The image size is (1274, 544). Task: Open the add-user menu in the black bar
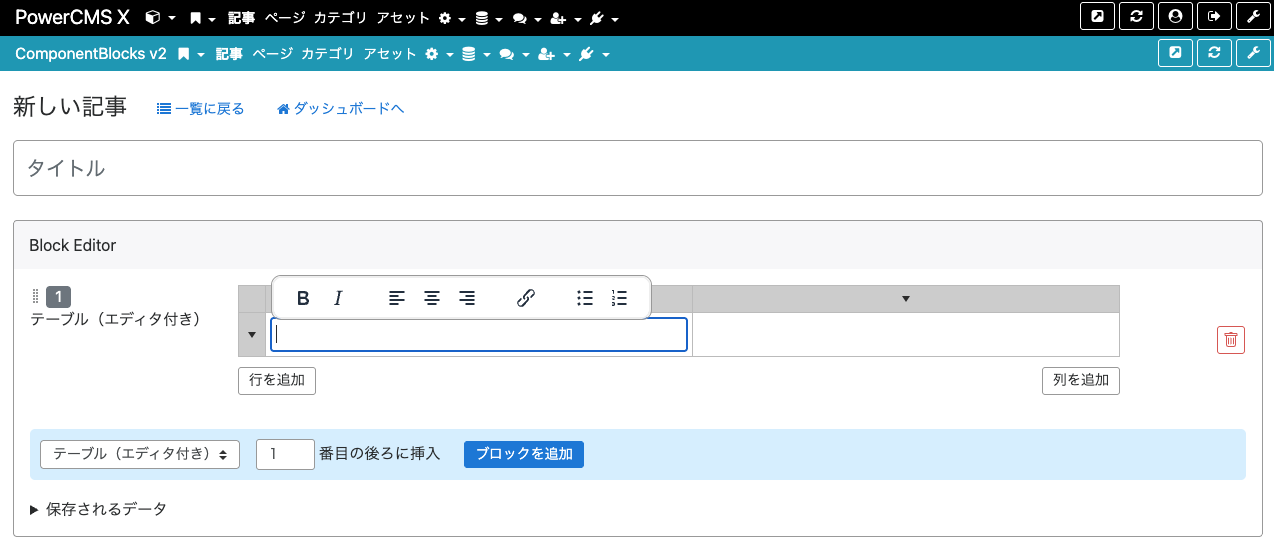click(x=565, y=18)
